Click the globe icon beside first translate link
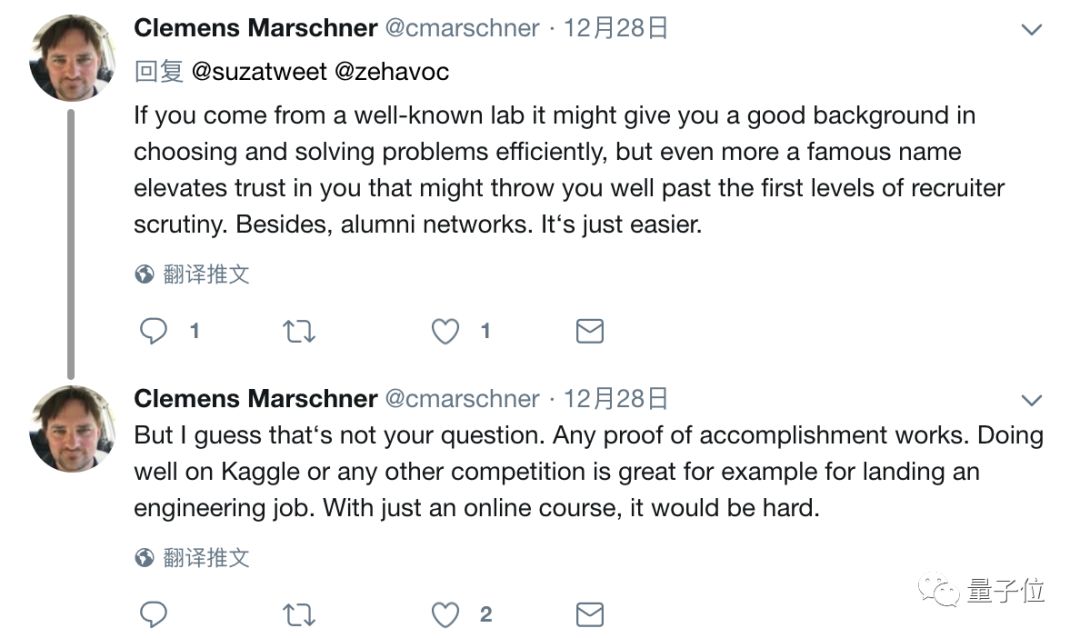The image size is (1080, 638). tap(144, 274)
